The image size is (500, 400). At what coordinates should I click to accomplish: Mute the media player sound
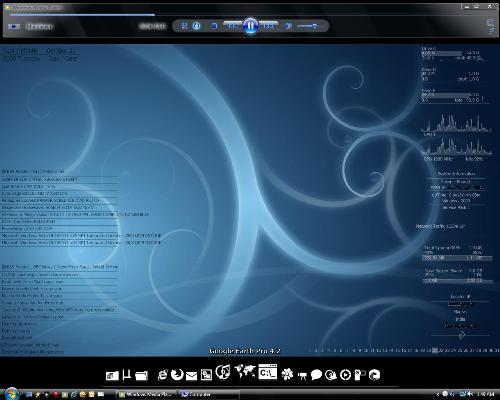point(289,26)
